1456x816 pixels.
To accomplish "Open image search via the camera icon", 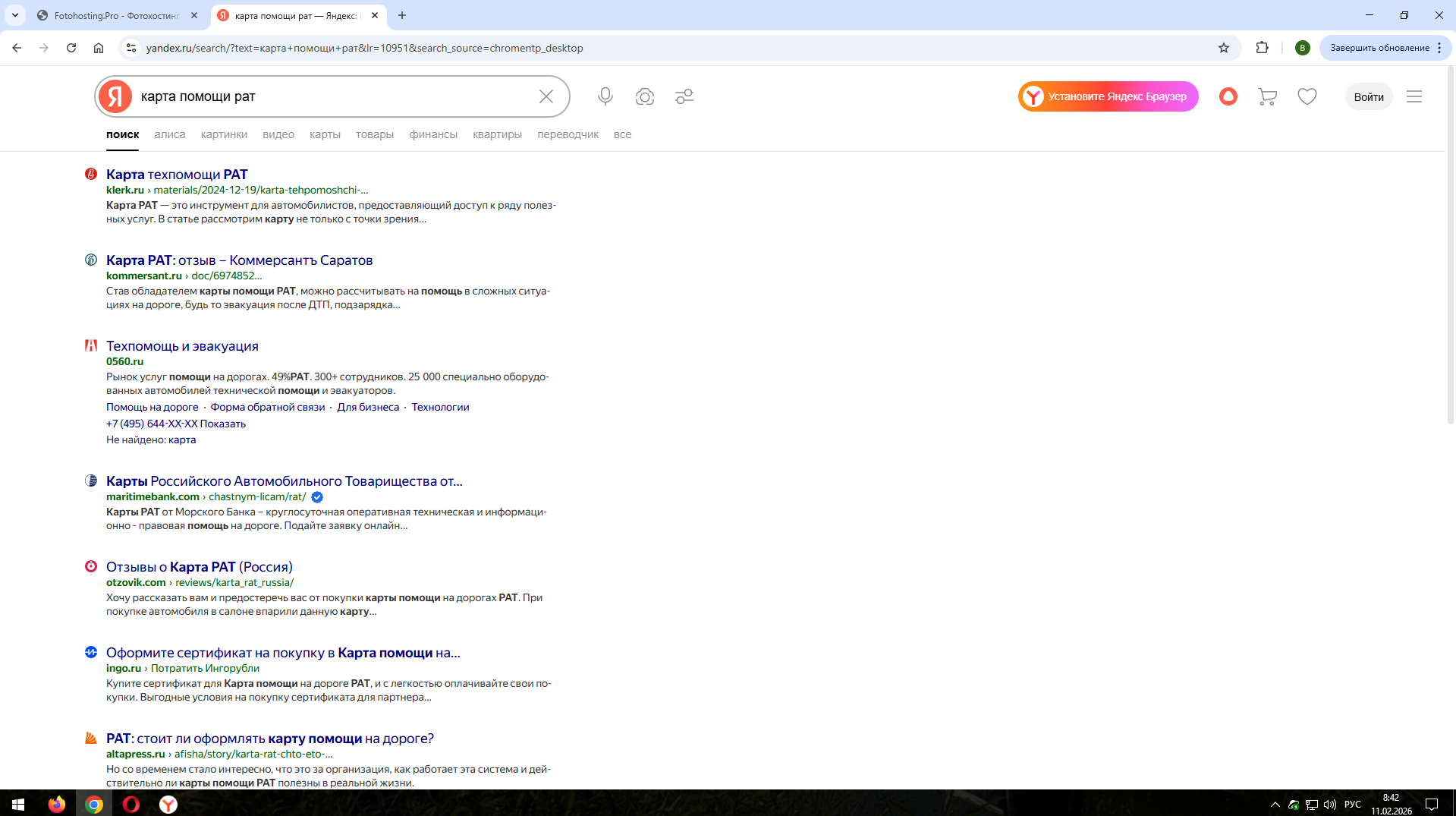I will coord(645,96).
